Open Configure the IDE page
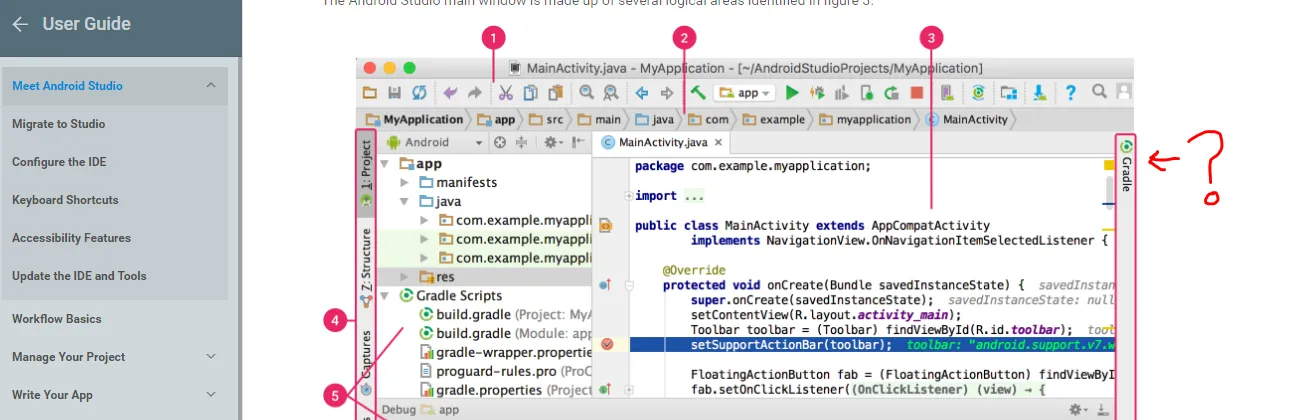The height and width of the screenshot is (420, 1304). (59, 162)
